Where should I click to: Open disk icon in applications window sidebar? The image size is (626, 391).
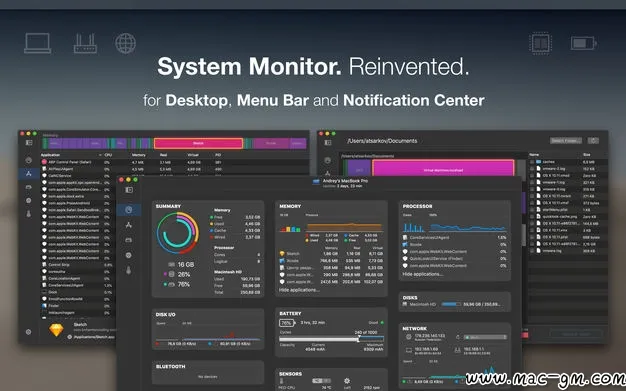[28, 187]
